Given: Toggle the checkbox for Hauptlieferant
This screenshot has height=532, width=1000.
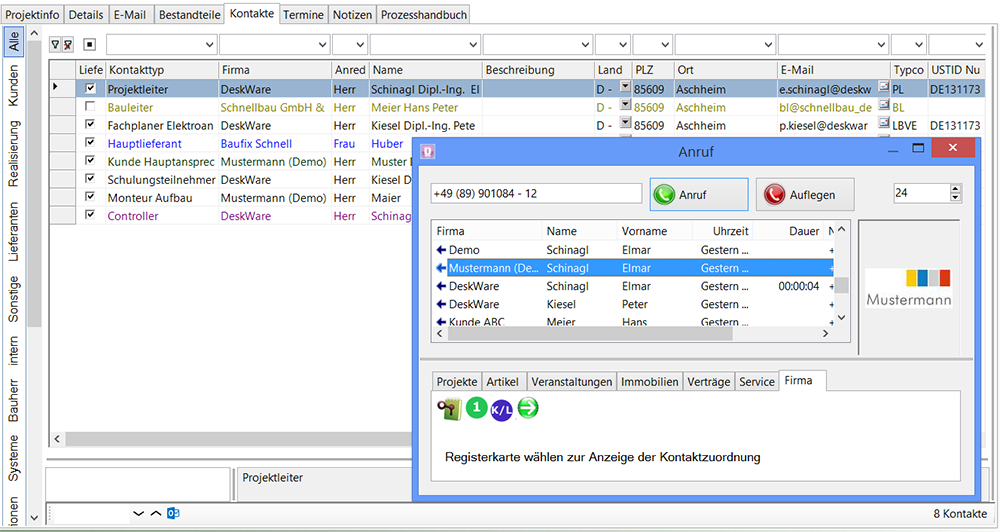Looking at the screenshot, I should (x=91, y=142).
